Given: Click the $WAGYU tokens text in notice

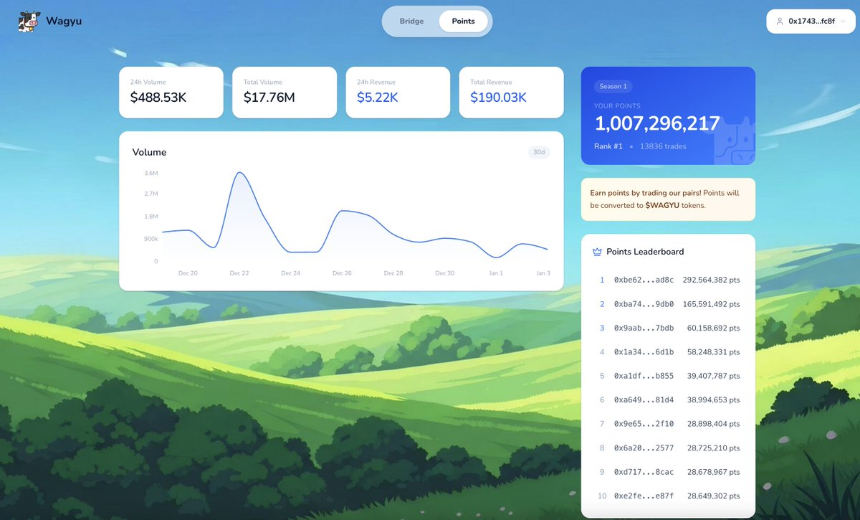Looking at the screenshot, I should pyautogui.click(x=675, y=205).
